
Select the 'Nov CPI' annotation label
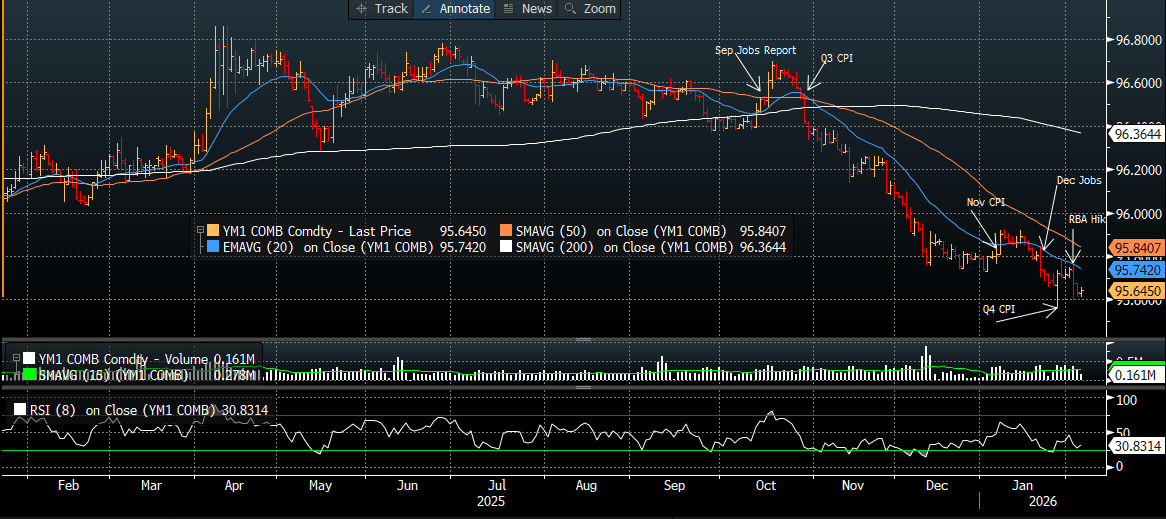986,202
